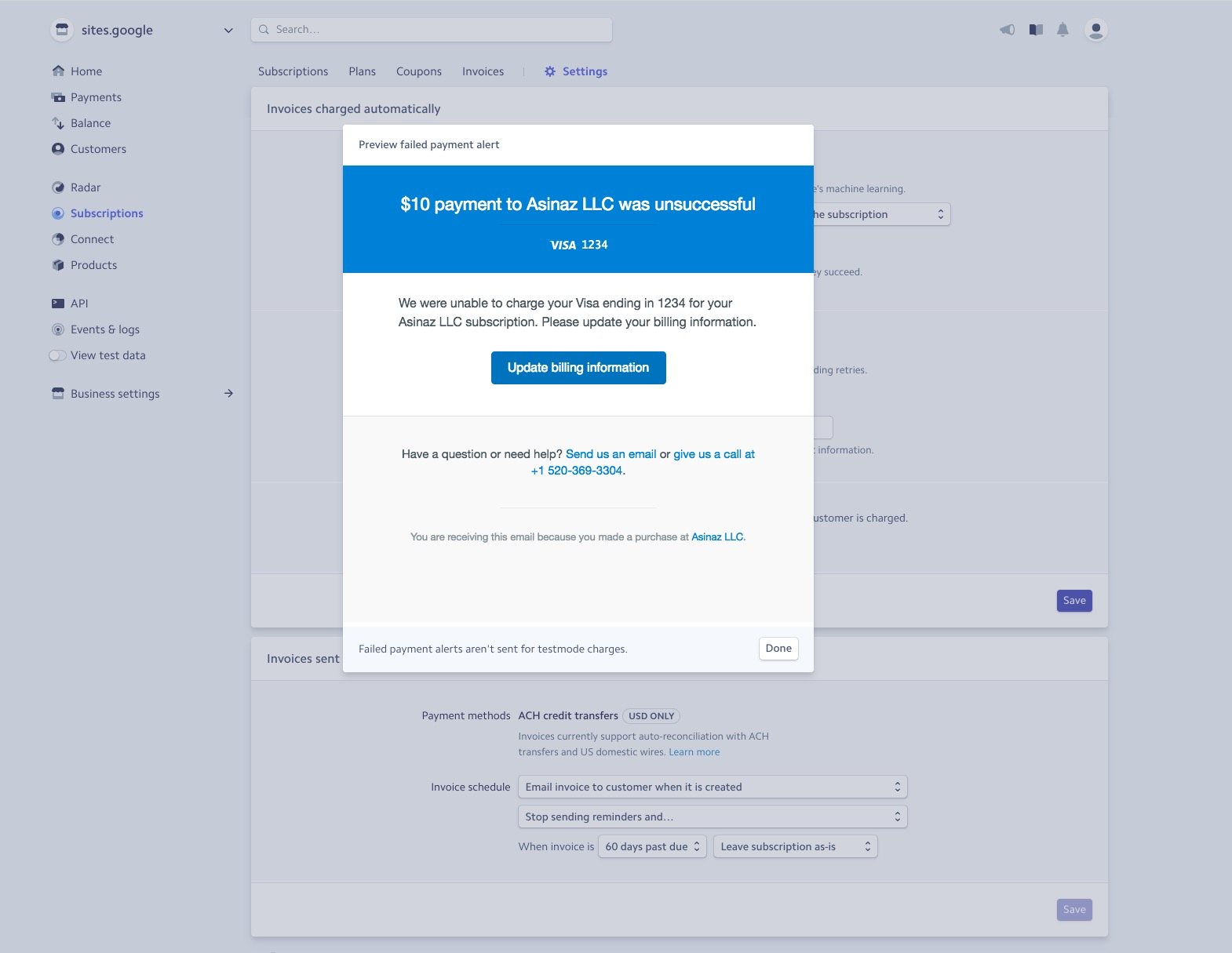
Task: Open the Customers sidebar item
Action: 98,149
